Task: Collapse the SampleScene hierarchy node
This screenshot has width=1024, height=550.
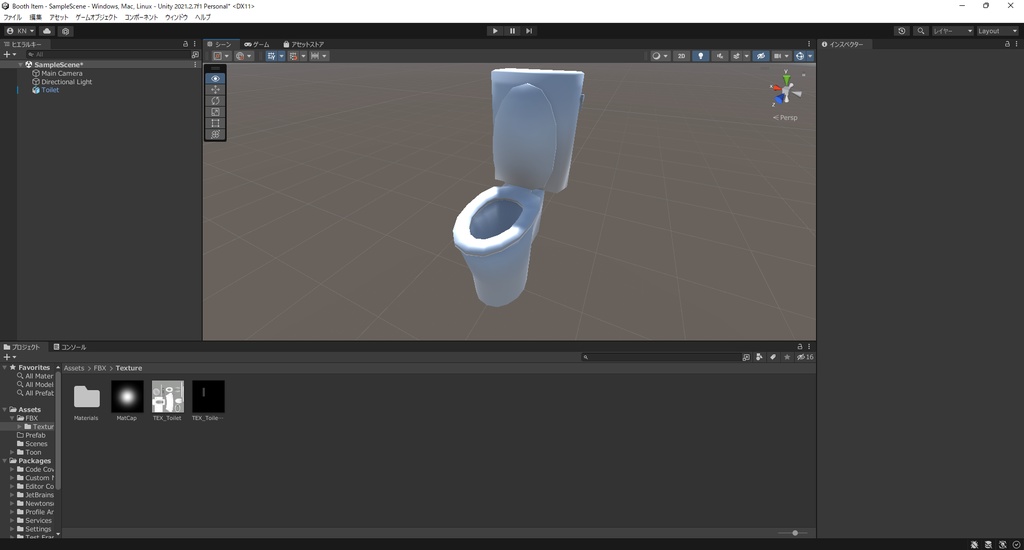Action: click(x=21, y=65)
